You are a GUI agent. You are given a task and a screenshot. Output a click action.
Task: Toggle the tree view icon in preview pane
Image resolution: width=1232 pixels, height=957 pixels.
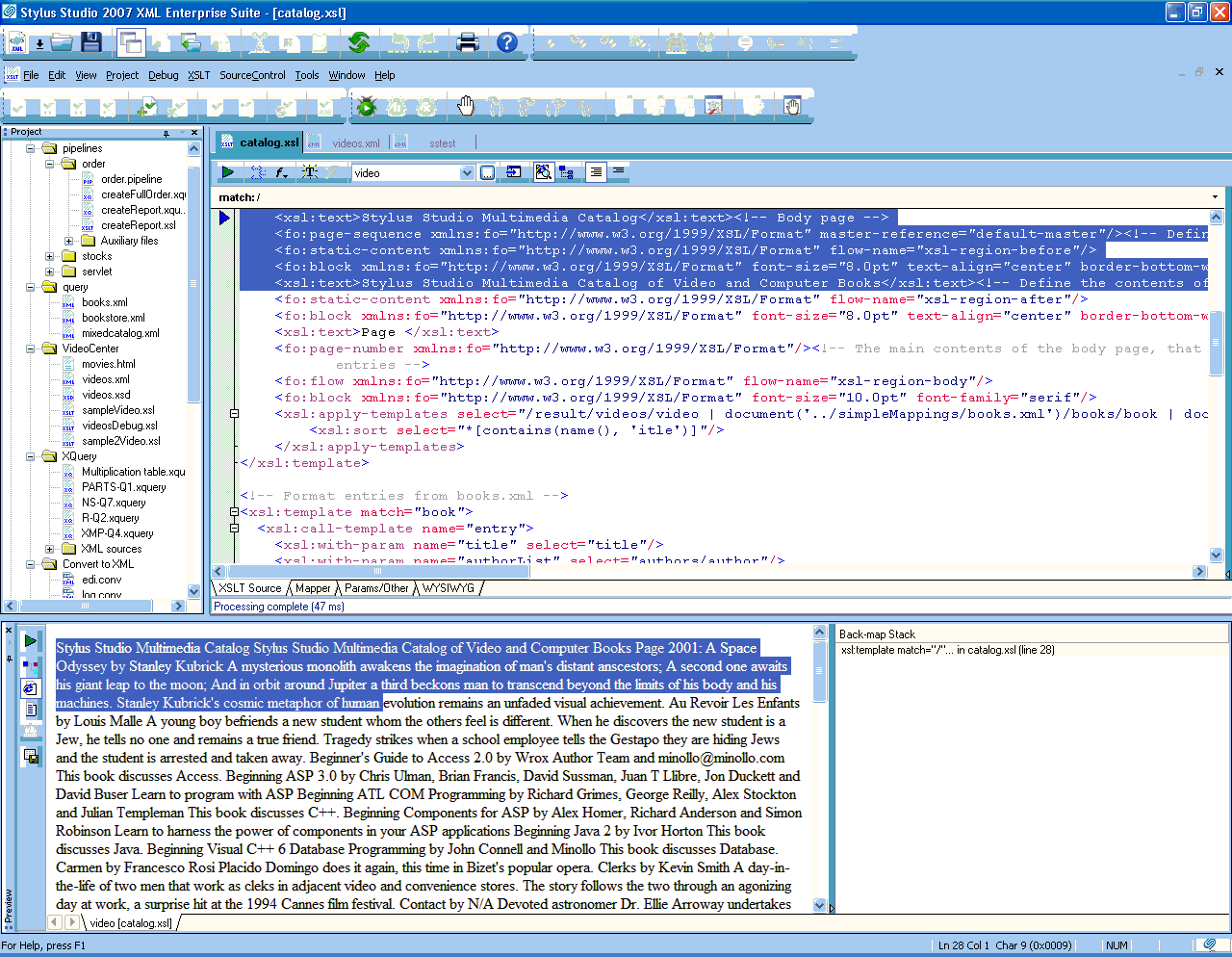click(31, 665)
